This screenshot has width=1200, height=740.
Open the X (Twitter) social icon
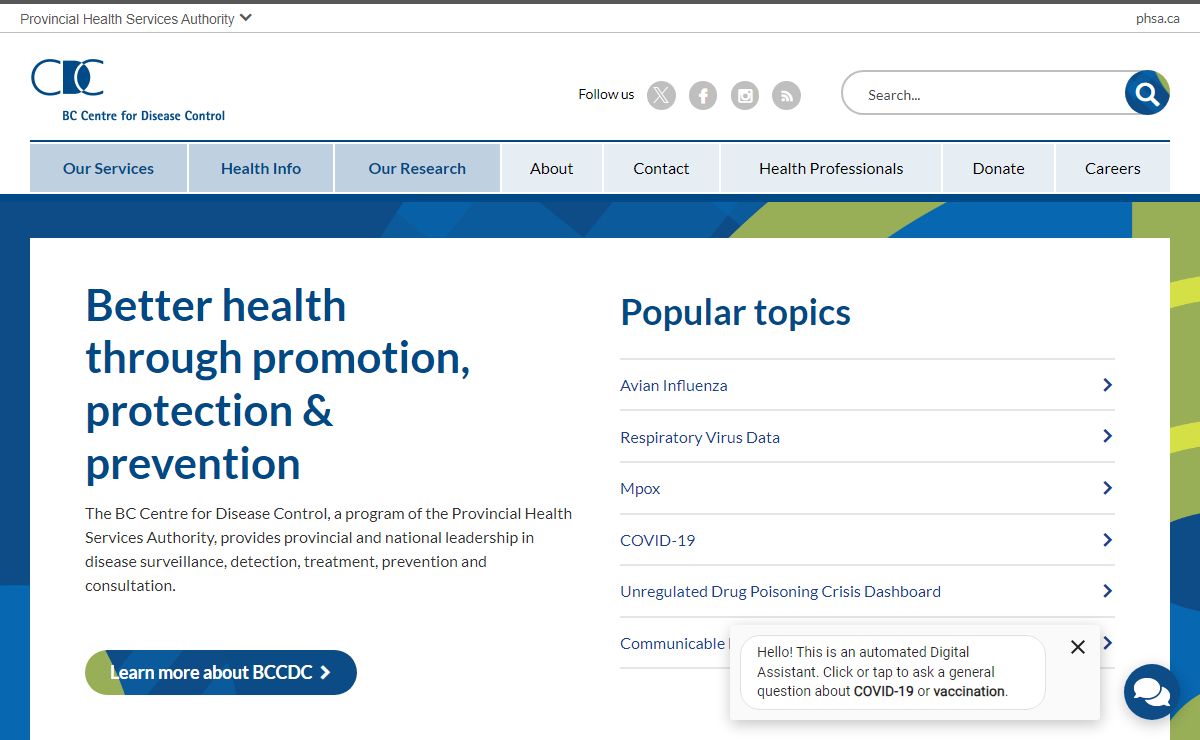tap(661, 95)
